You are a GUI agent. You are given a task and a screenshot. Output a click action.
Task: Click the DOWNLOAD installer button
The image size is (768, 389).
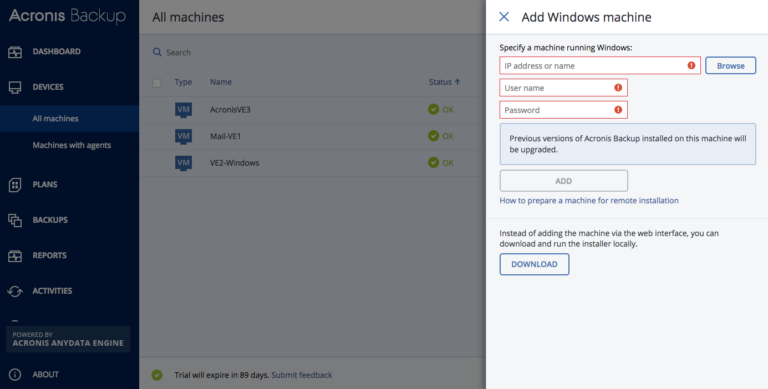pyautogui.click(x=534, y=264)
